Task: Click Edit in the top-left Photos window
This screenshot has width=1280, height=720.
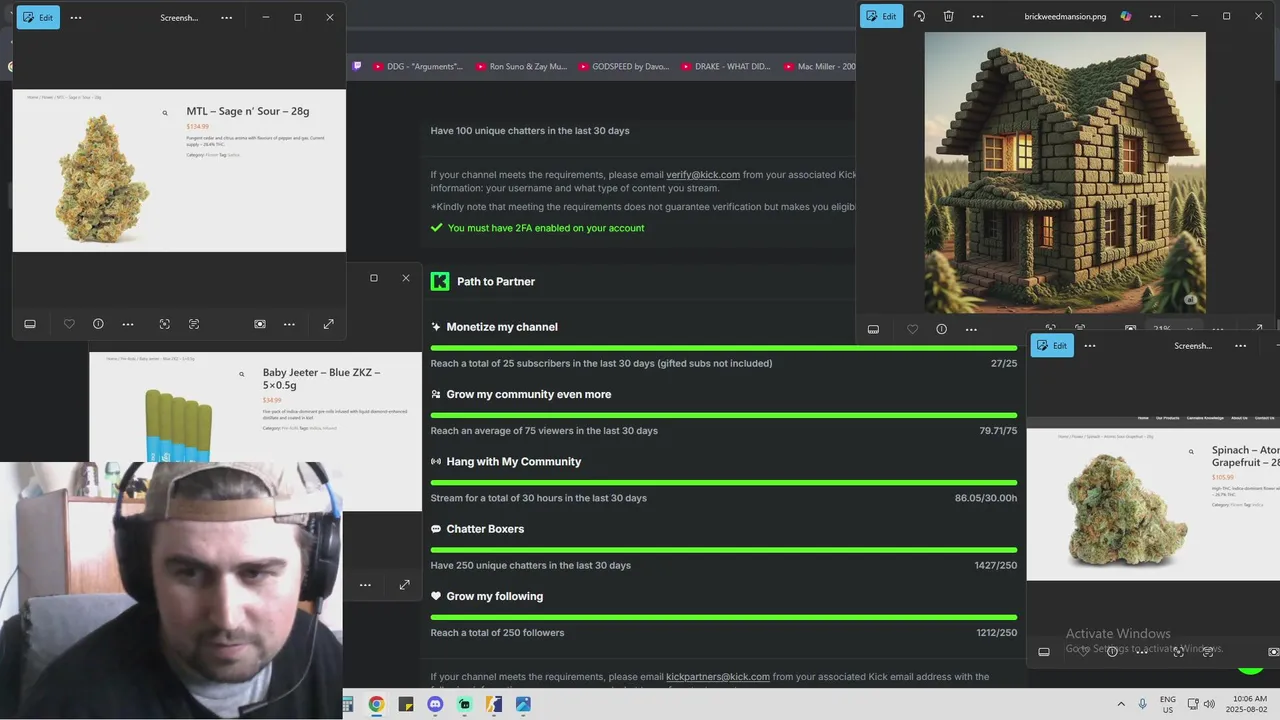Action: pyautogui.click(x=38, y=18)
